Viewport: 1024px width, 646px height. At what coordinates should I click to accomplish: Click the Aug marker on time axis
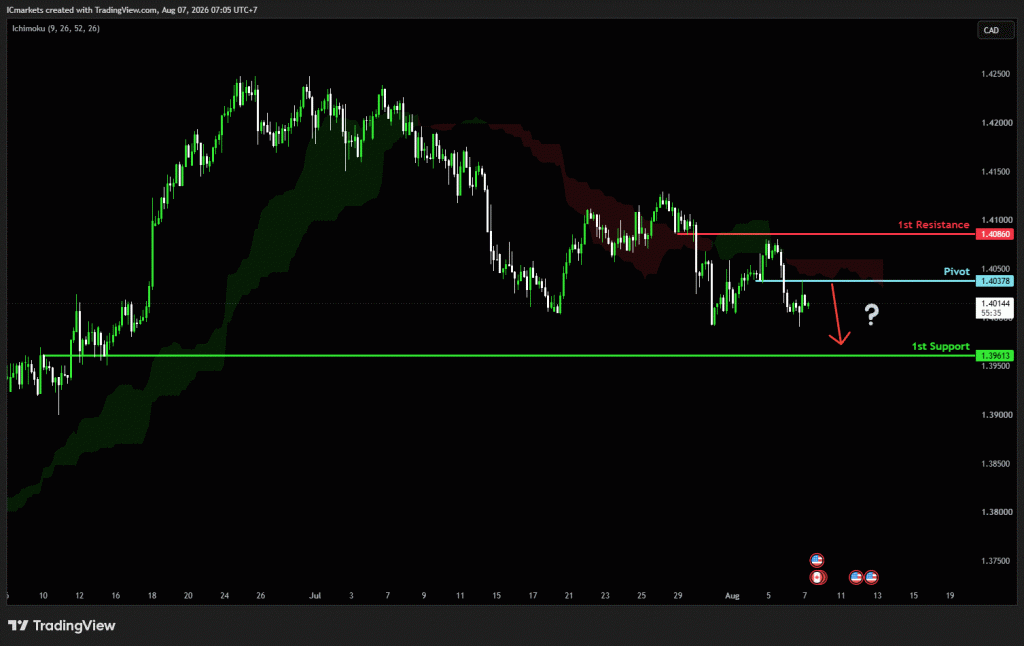tap(732, 596)
